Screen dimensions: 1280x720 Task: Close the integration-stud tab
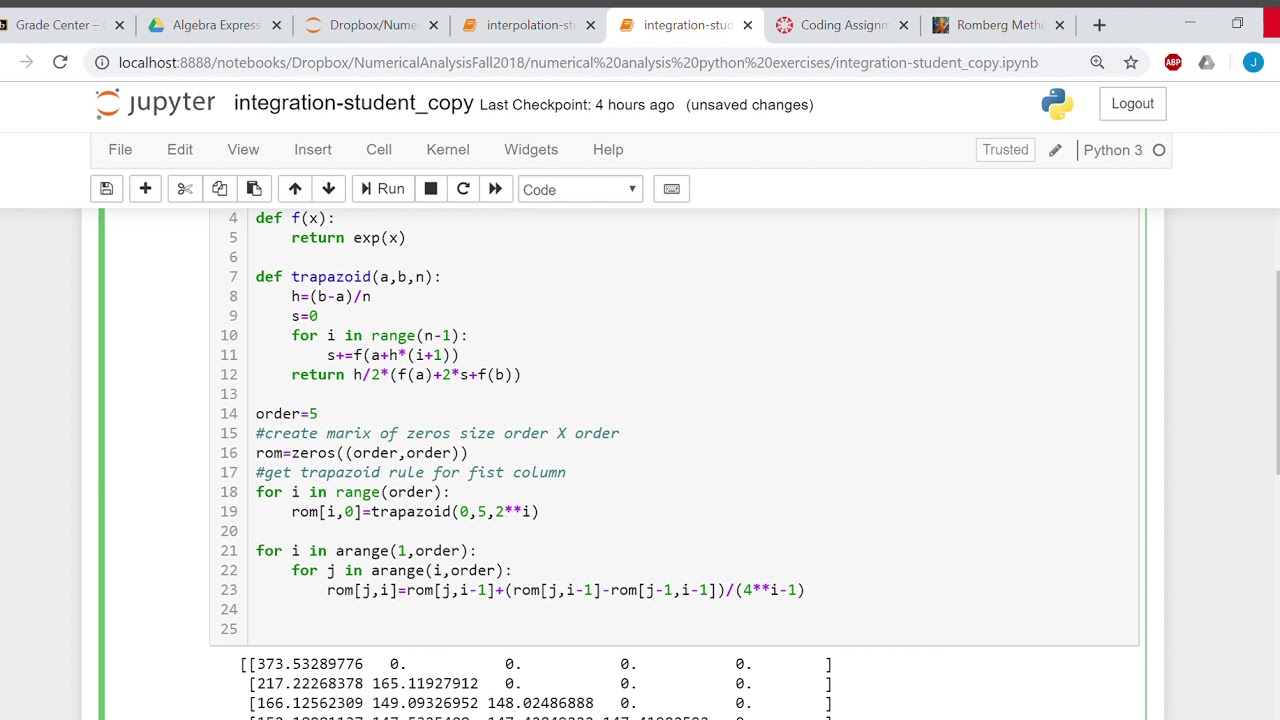tap(747, 25)
